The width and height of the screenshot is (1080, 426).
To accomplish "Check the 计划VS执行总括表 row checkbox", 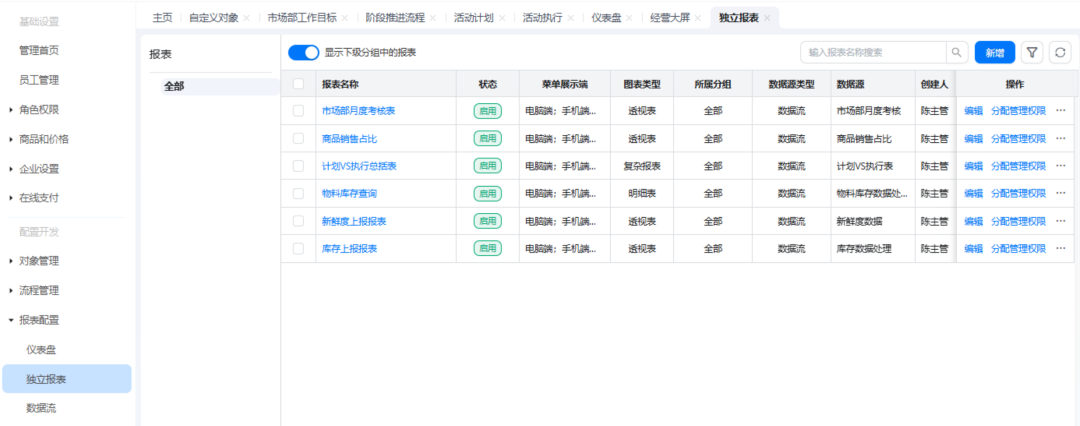I will pos(298,166).
